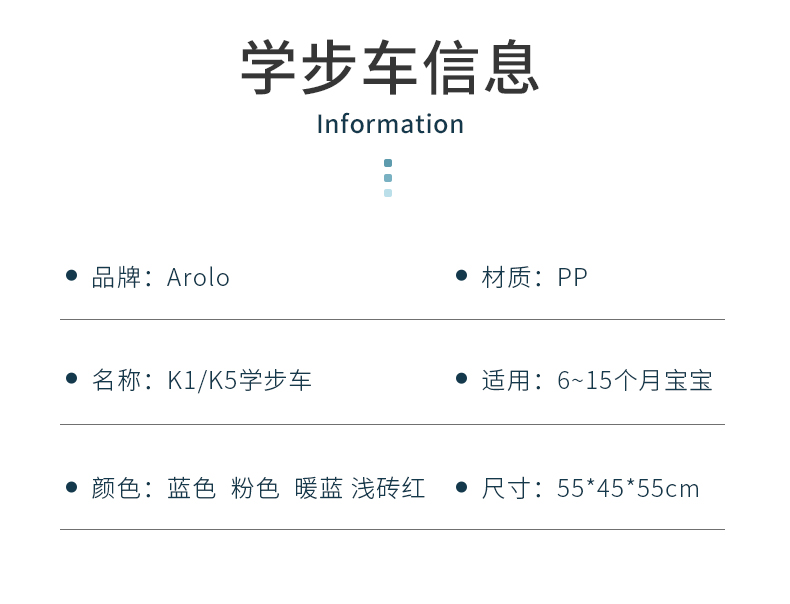Click the bullet beside 名称
The height and width of the screenshot is (604, 790).
click(x=72, y=378)
